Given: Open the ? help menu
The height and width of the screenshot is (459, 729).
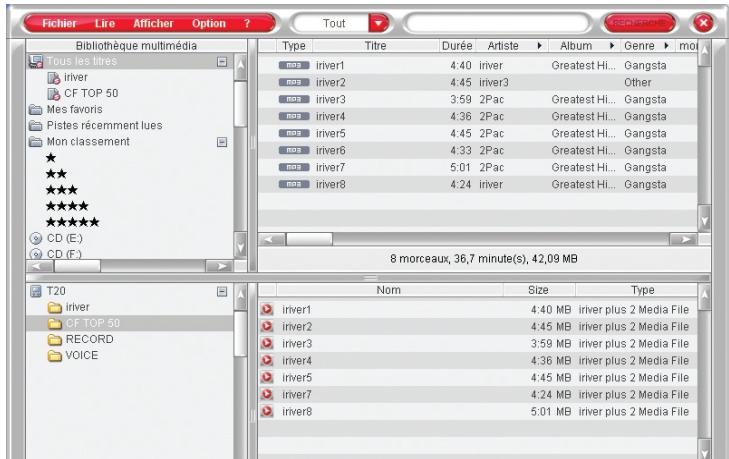Looking at the screenshot, I should tap(247, 23).
